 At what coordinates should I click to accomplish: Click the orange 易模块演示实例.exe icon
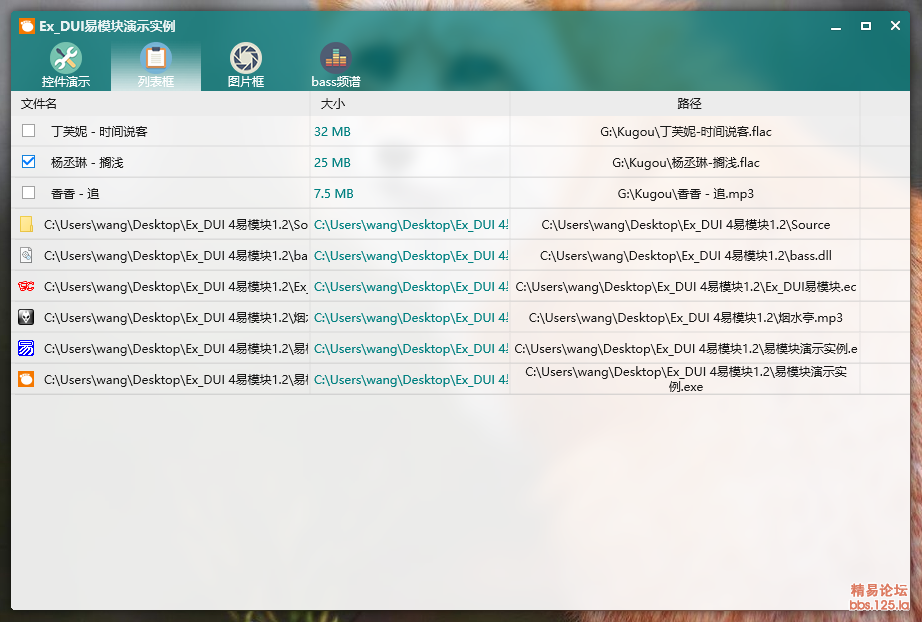point(27,379)
